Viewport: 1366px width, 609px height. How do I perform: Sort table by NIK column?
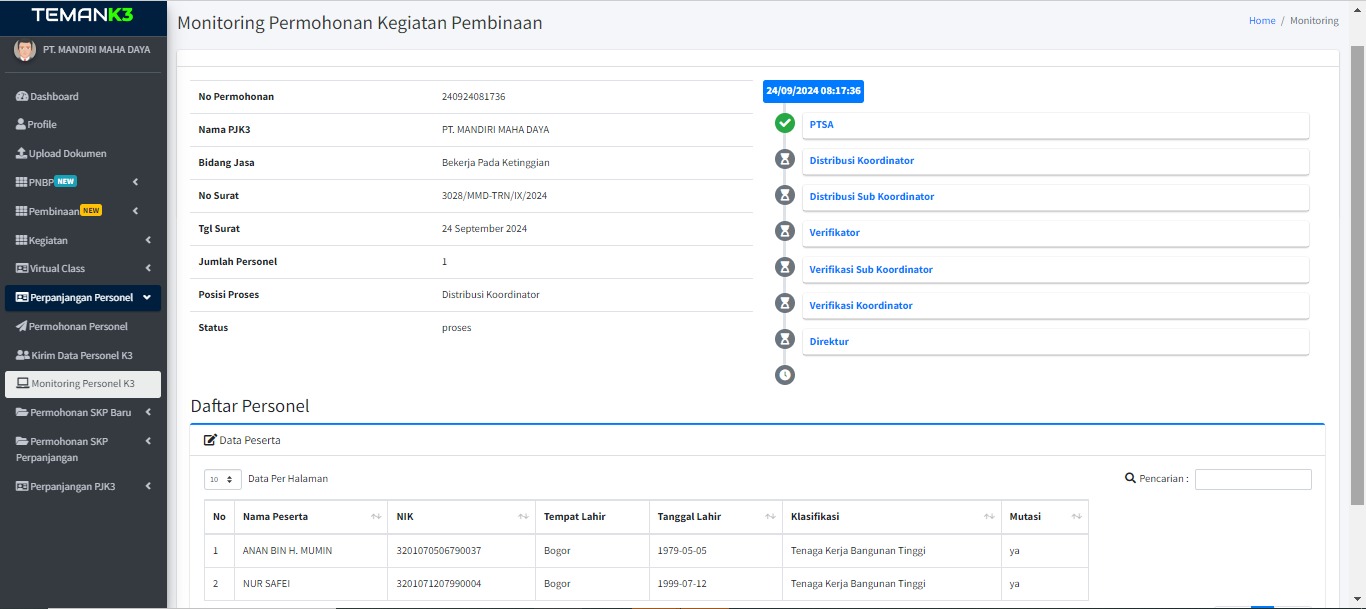coord(462,517)
